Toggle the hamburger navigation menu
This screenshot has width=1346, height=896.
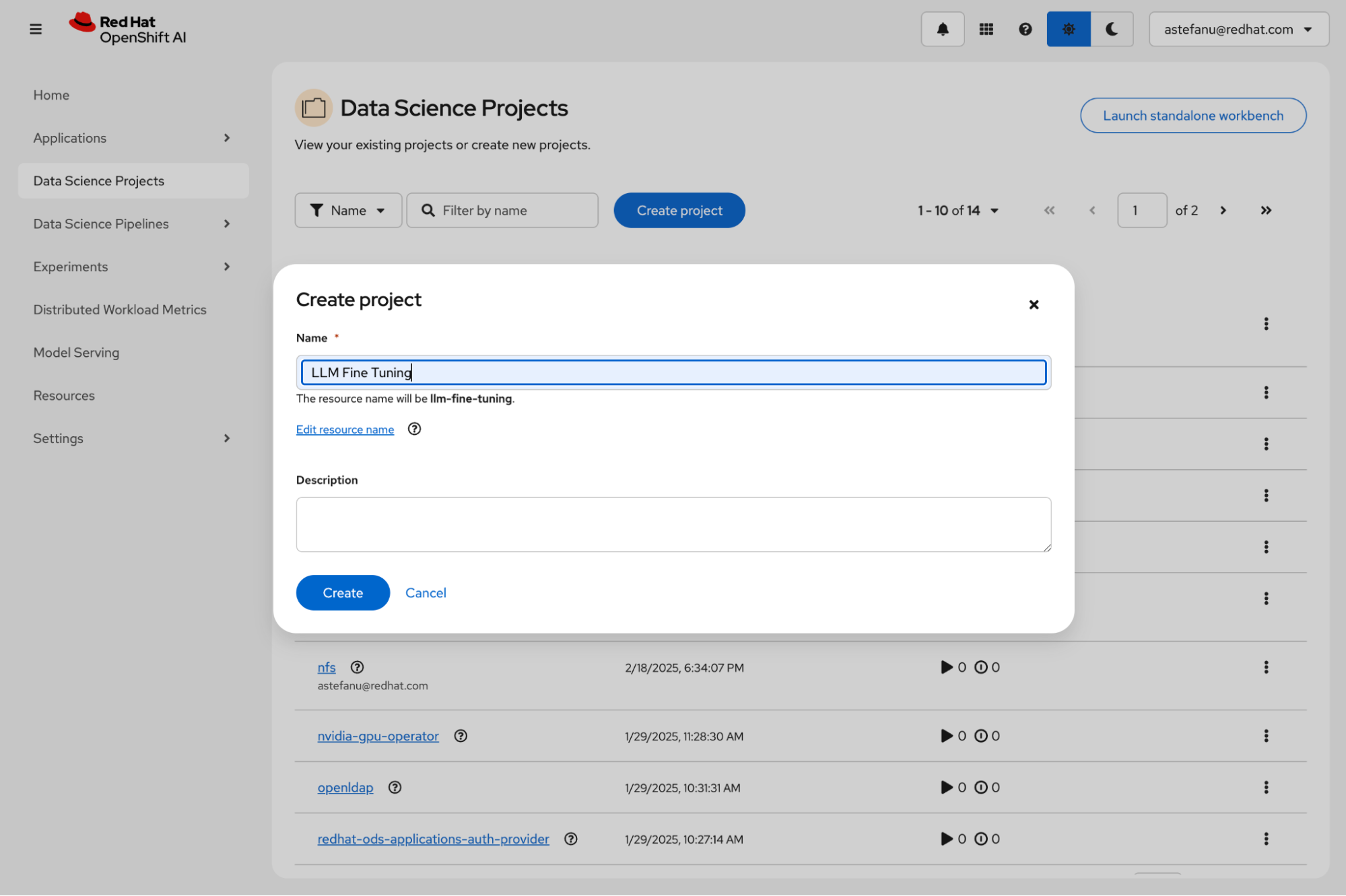(36, 29)
